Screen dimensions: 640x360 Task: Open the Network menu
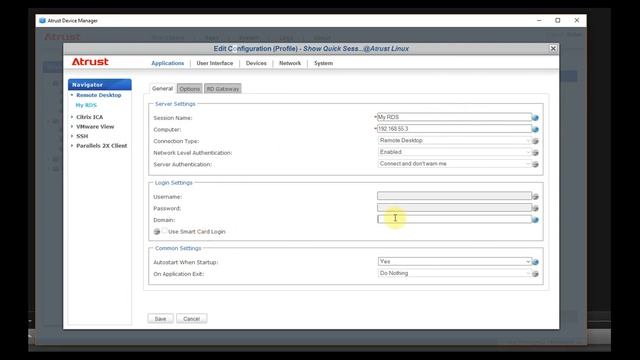coord(290,63)
